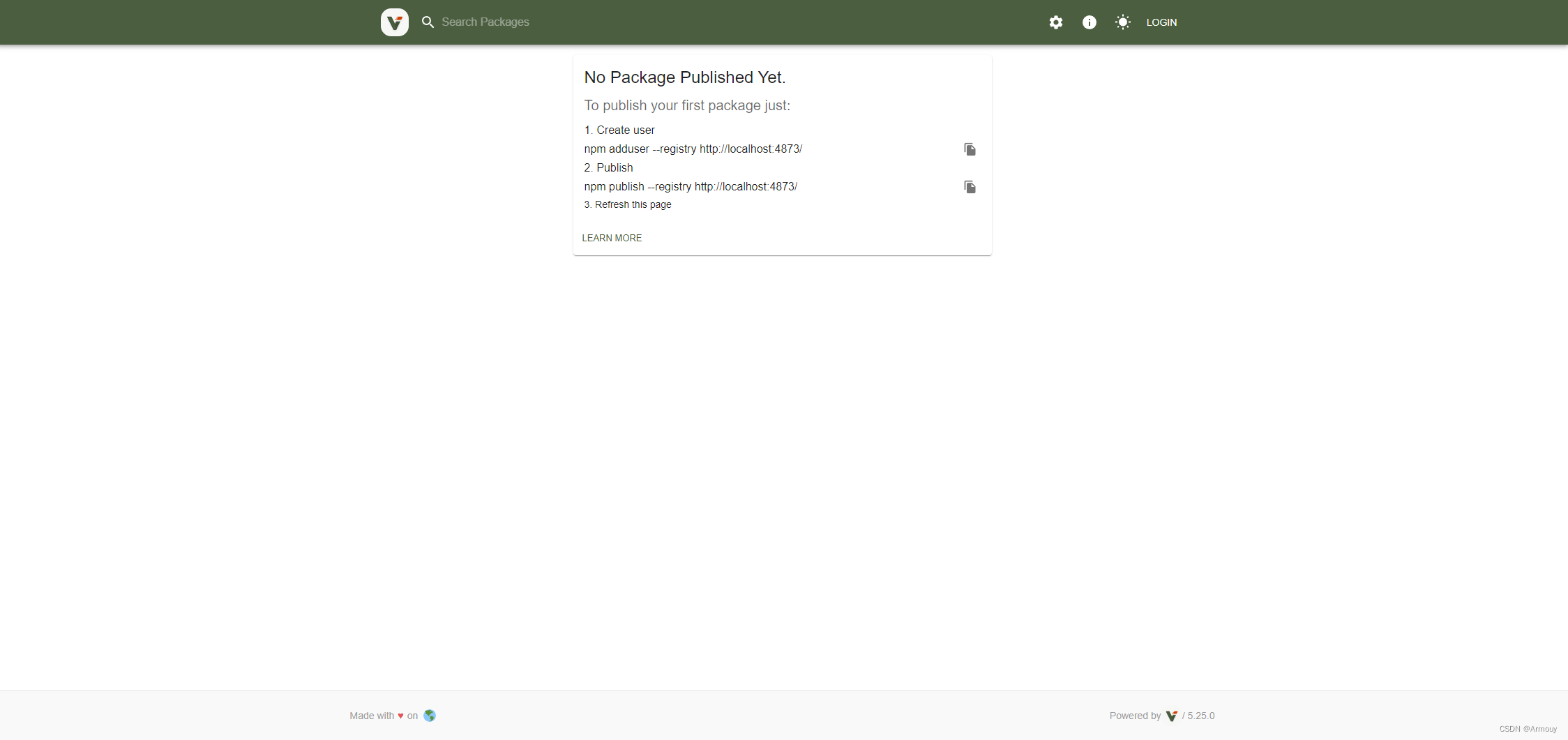Copy the npm publish command
The height and width of the screenshot is (740, 1568).
(x=970, y=187)
